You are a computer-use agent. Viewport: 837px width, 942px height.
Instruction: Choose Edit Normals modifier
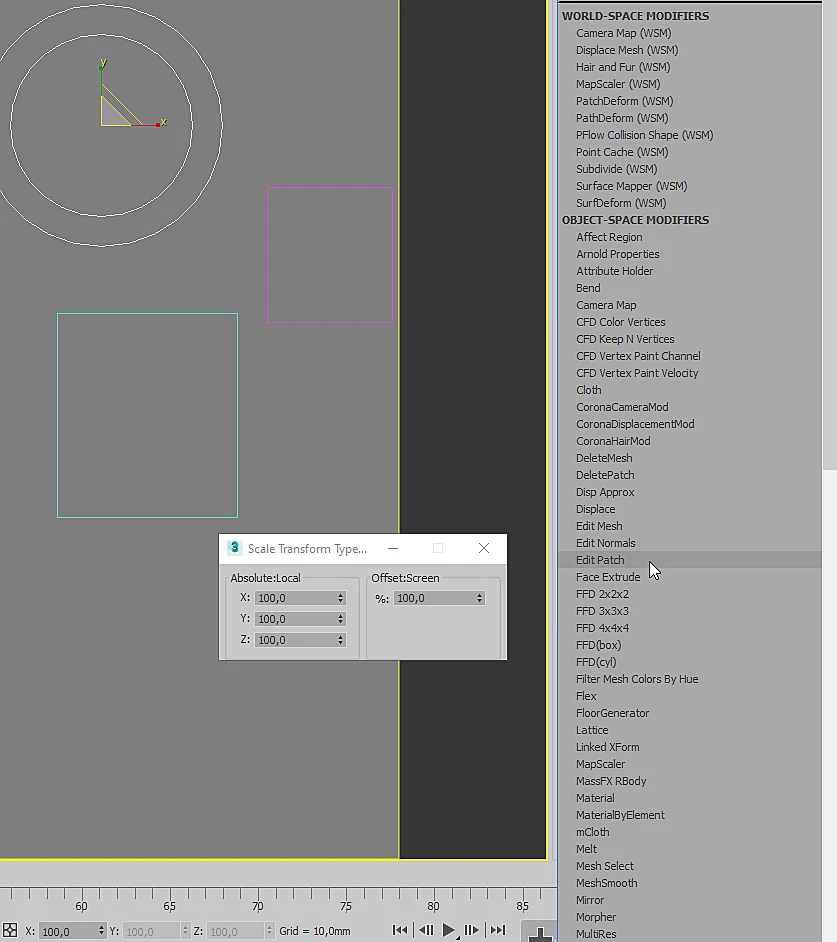point(605,543)
